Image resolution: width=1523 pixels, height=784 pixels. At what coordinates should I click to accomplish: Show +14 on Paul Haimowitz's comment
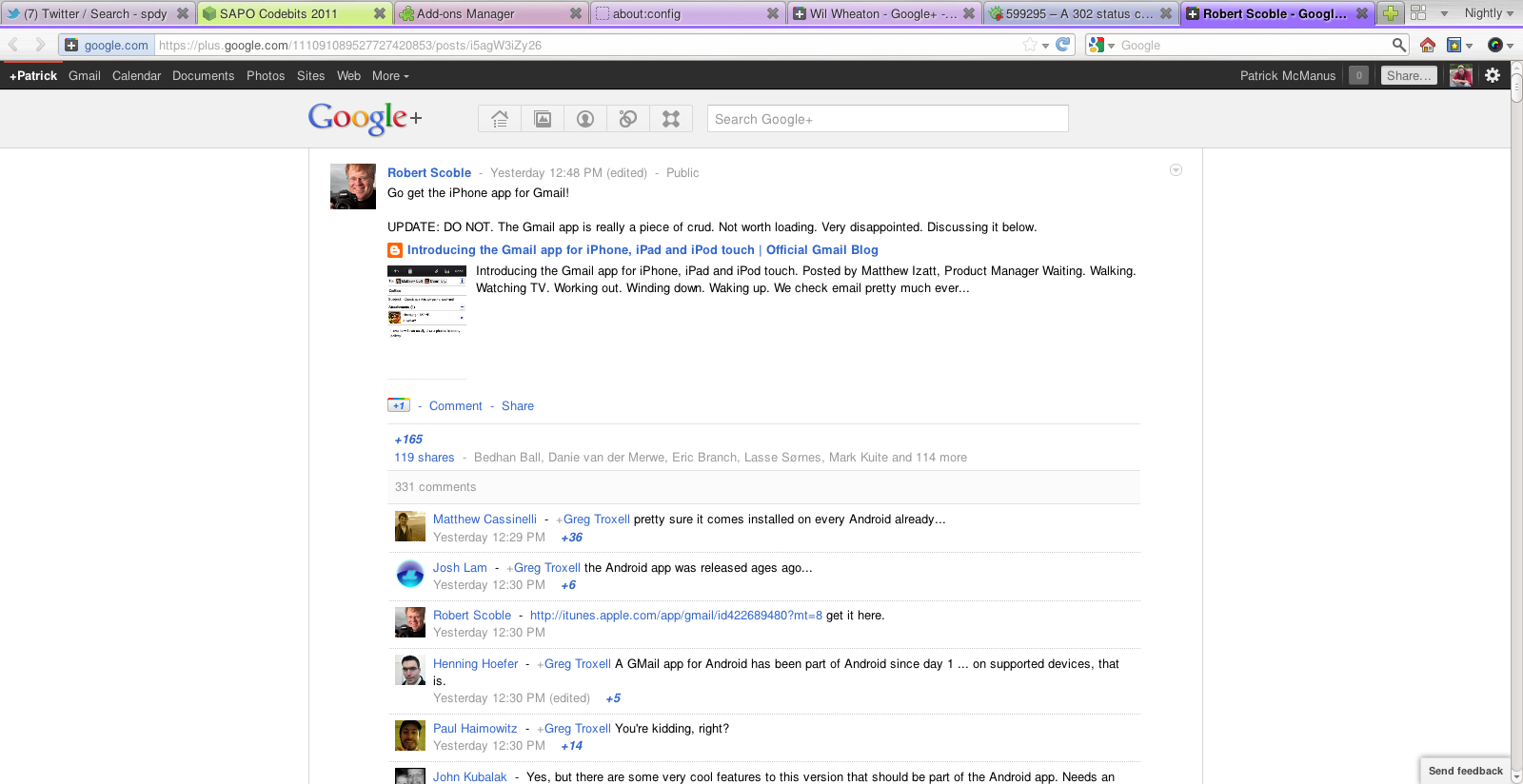coord(572,746)
